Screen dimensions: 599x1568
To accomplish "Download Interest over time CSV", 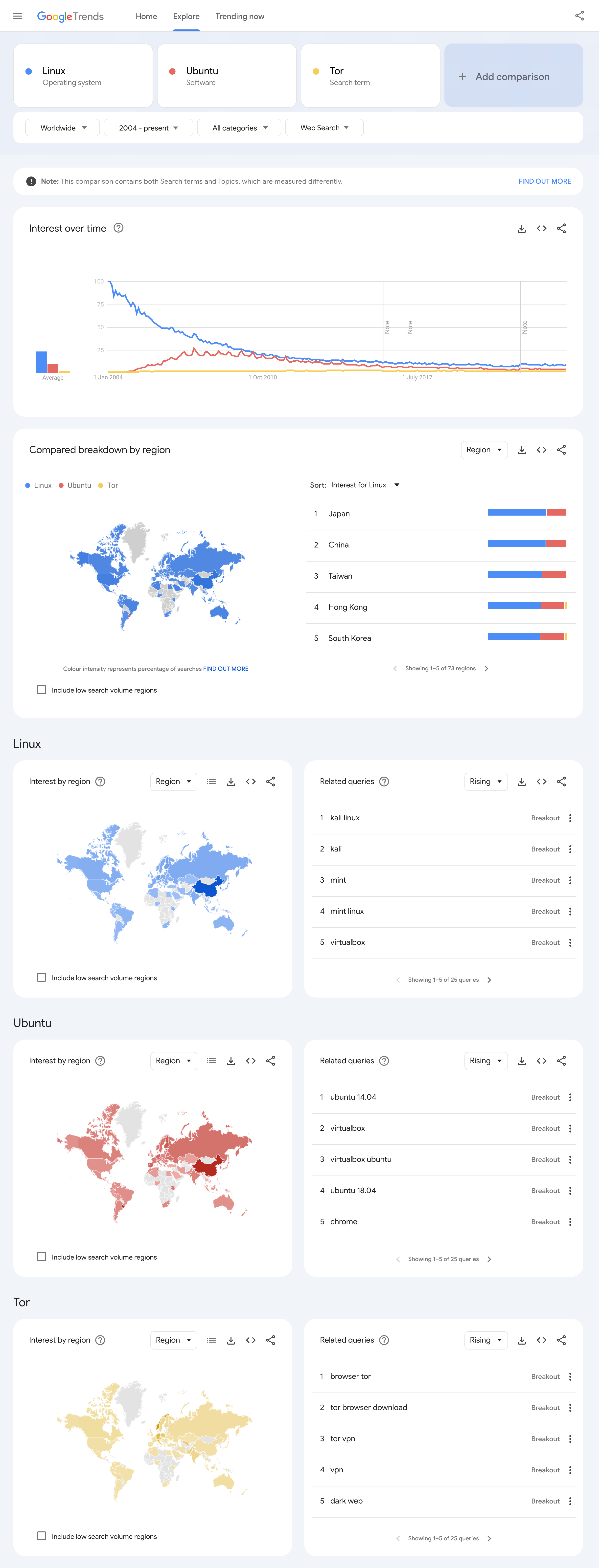I will [522, 228].
